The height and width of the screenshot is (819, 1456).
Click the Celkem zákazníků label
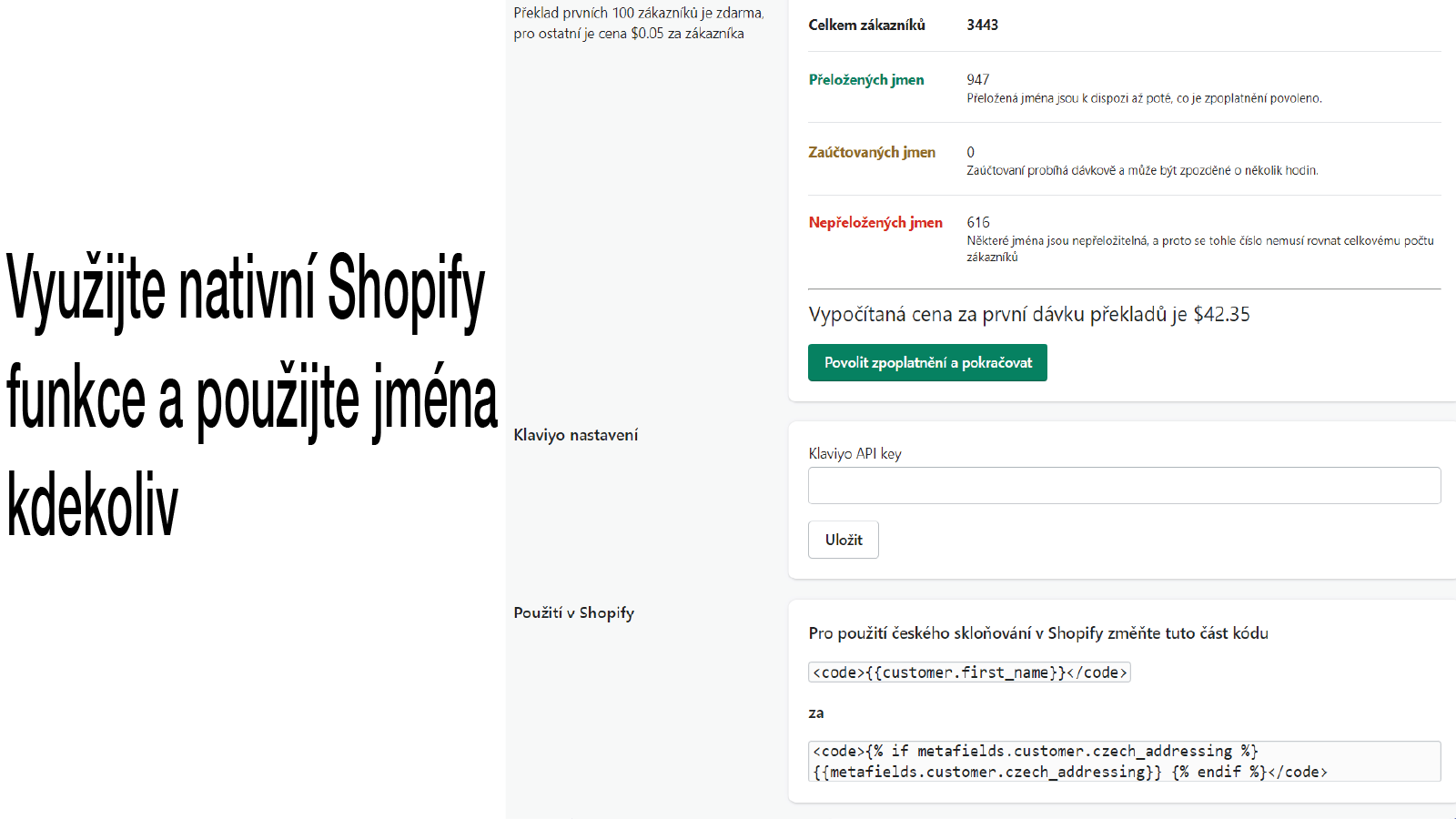(x=866, y=25)
